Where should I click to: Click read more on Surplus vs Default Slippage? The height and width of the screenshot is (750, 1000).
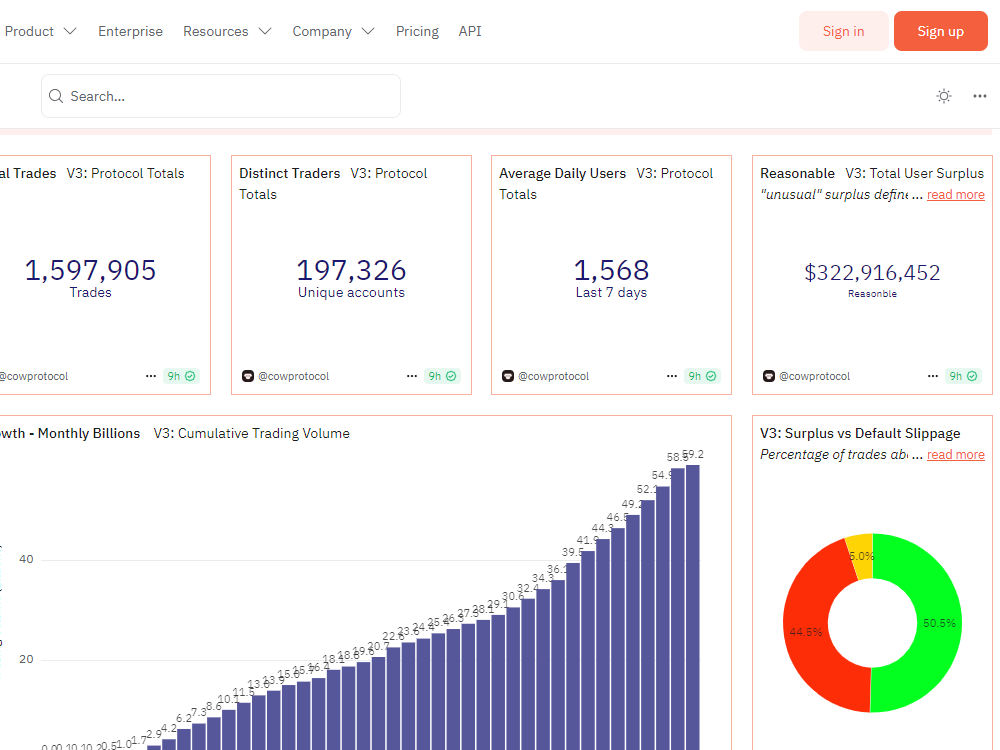pyautogui.click(x=955, y=455)
